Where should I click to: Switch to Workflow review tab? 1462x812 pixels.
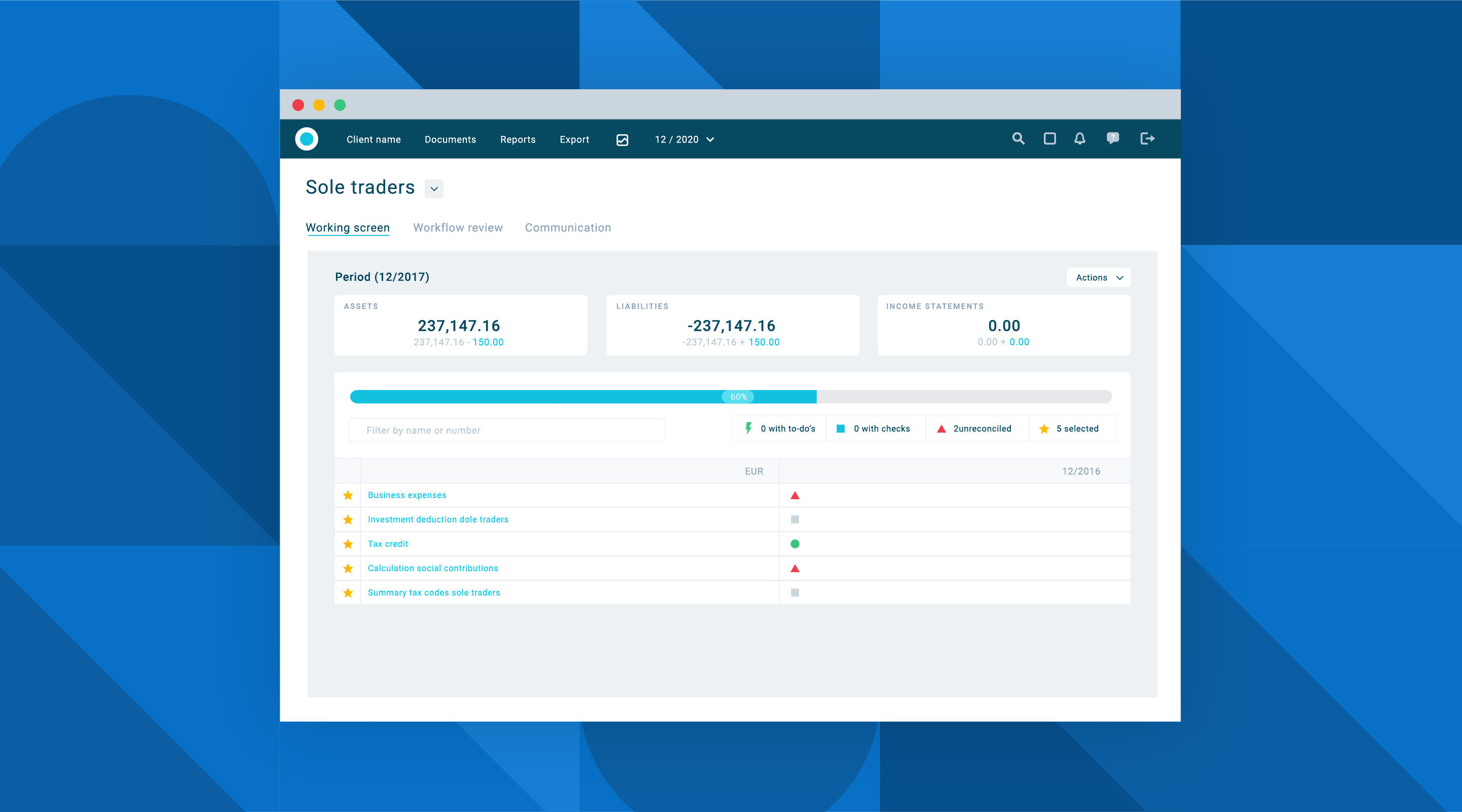pyautogui.click(x=458, y=227)
